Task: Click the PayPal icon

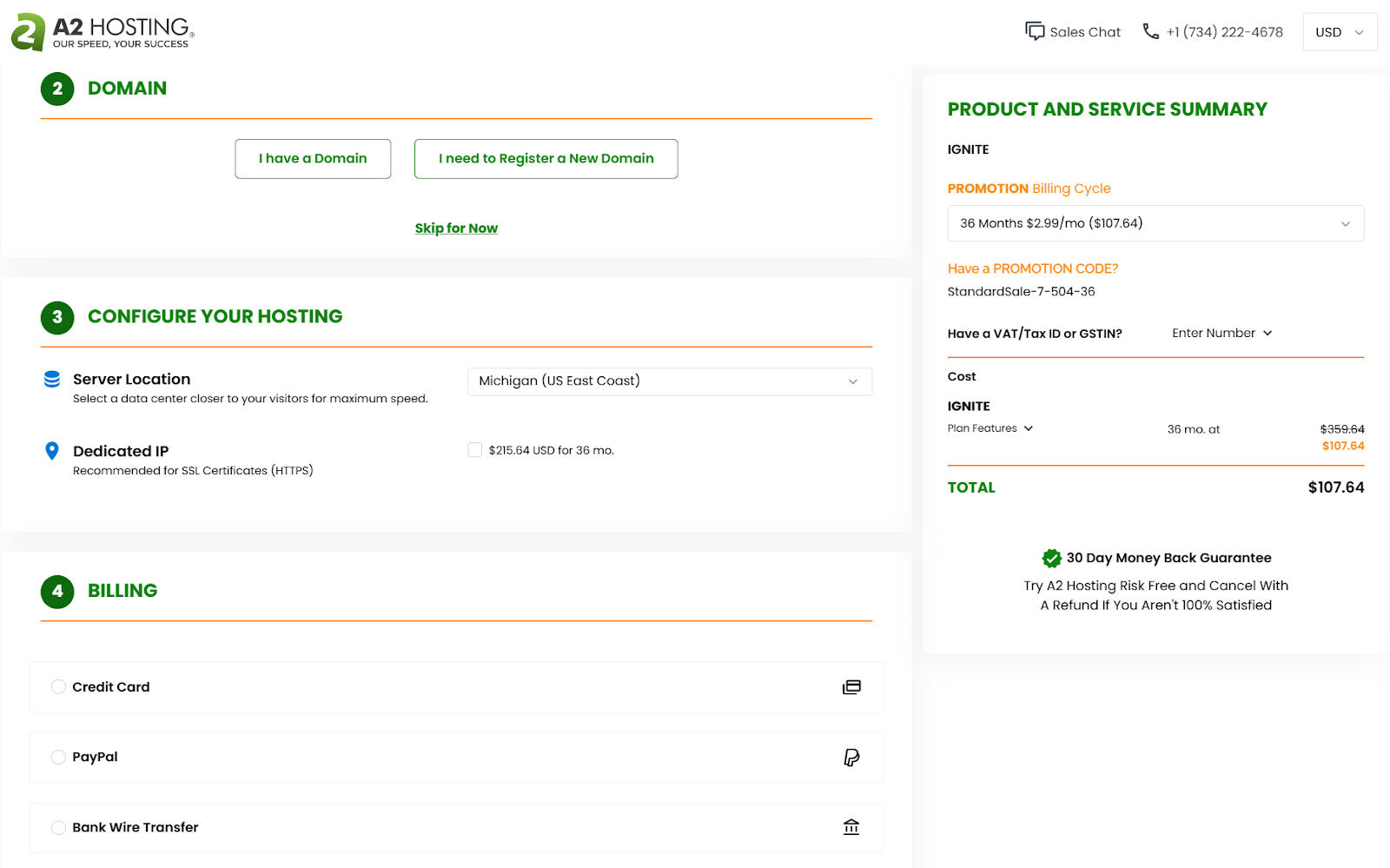Action: (x=851, y=757)
